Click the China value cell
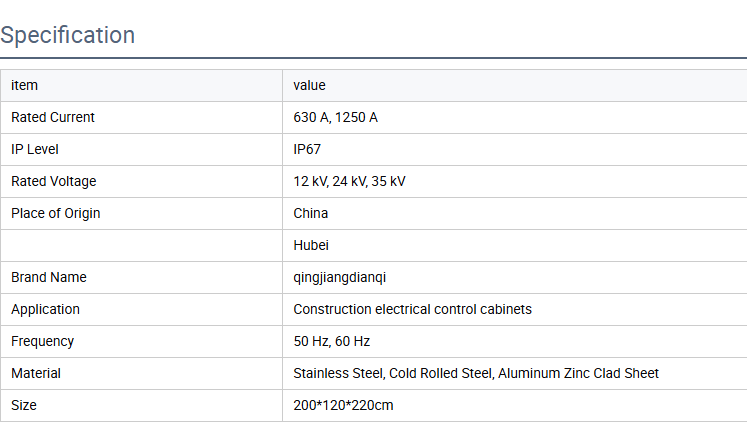Viewport: 747px width, 430px height. click(x=311, y=213)
